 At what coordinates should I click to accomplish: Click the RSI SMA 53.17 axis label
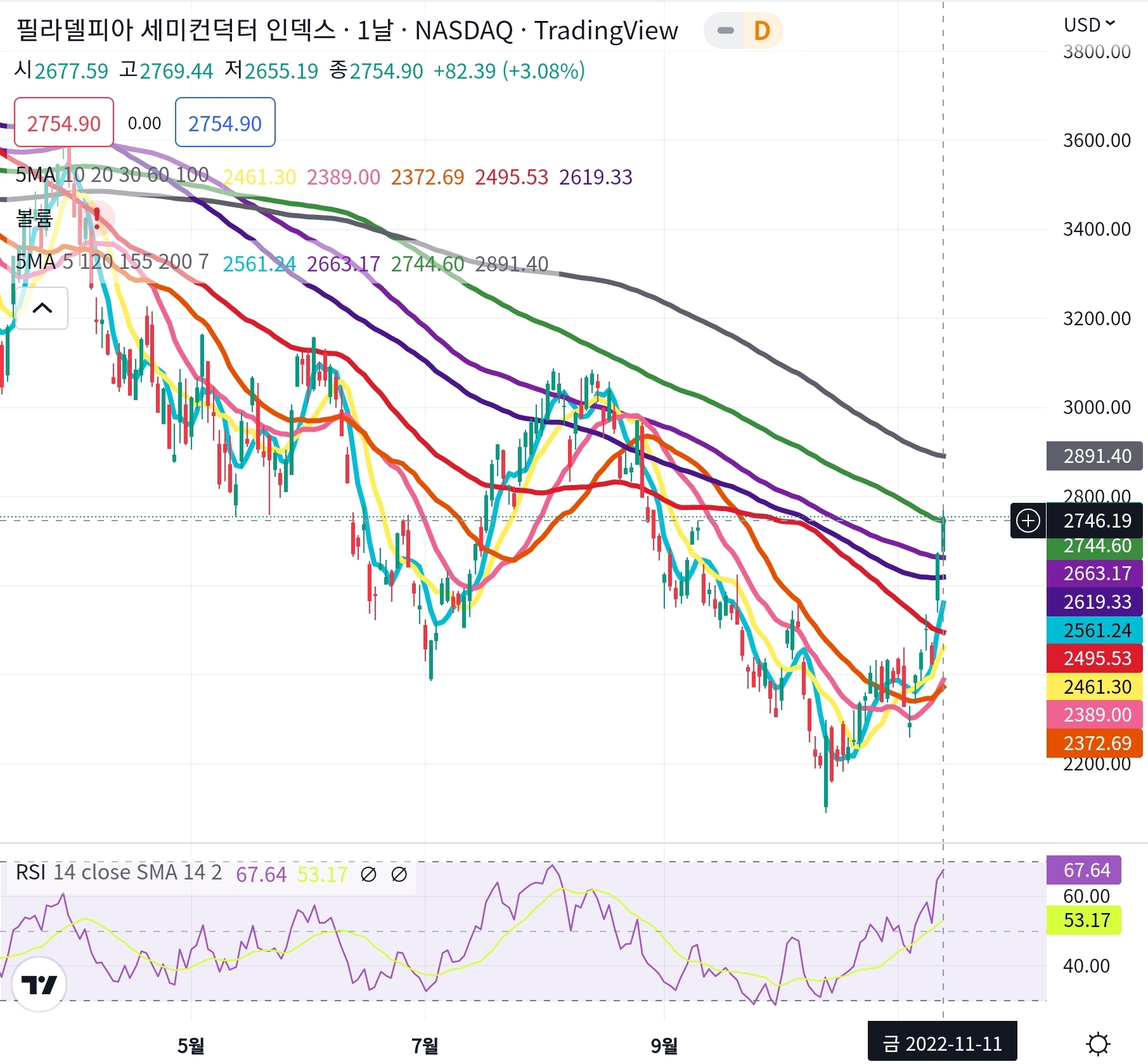click(1083, 920)
